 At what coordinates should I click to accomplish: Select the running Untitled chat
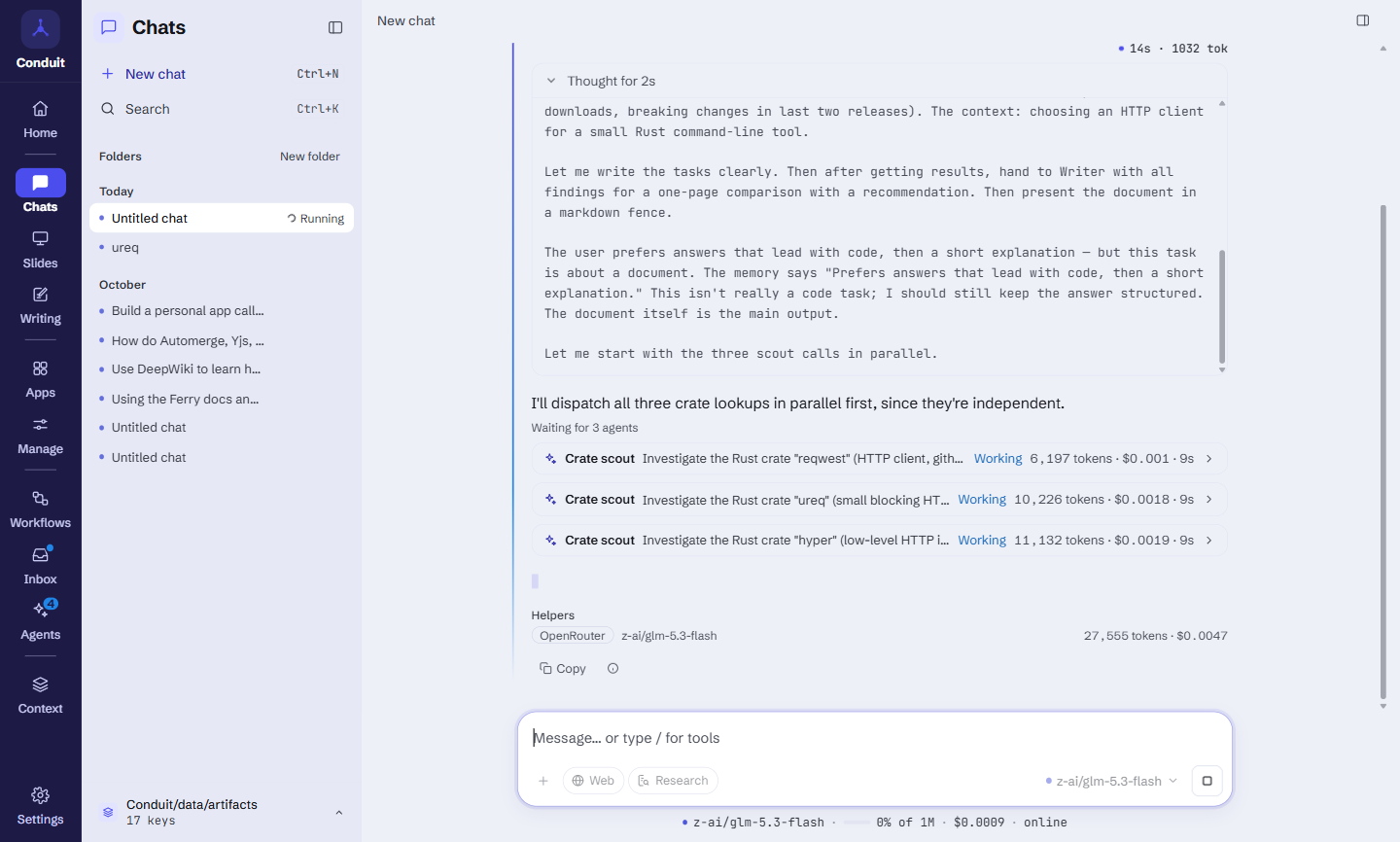[x=222, y=218]
